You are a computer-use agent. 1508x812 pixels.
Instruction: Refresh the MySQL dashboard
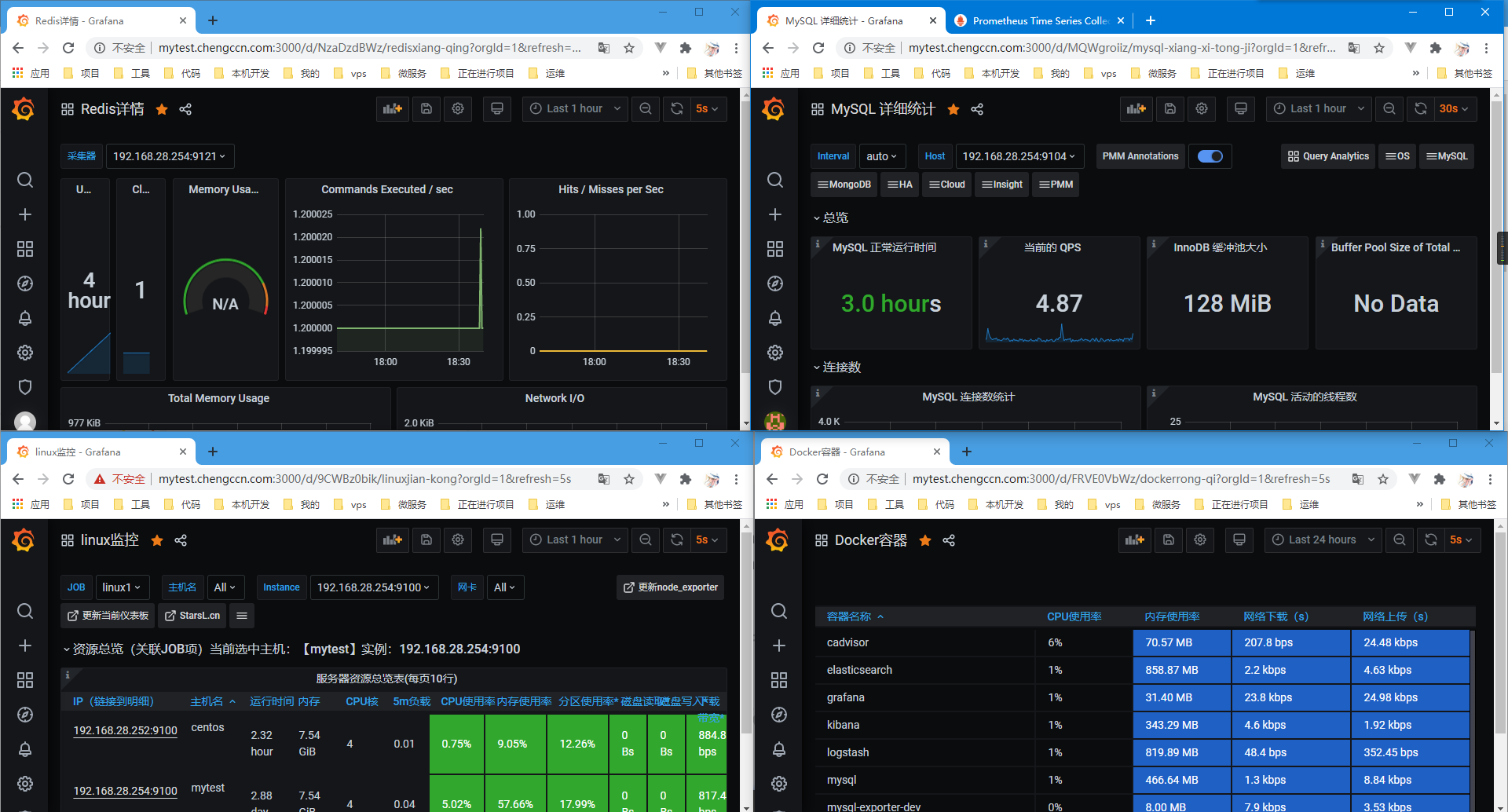coord(1421,109)
